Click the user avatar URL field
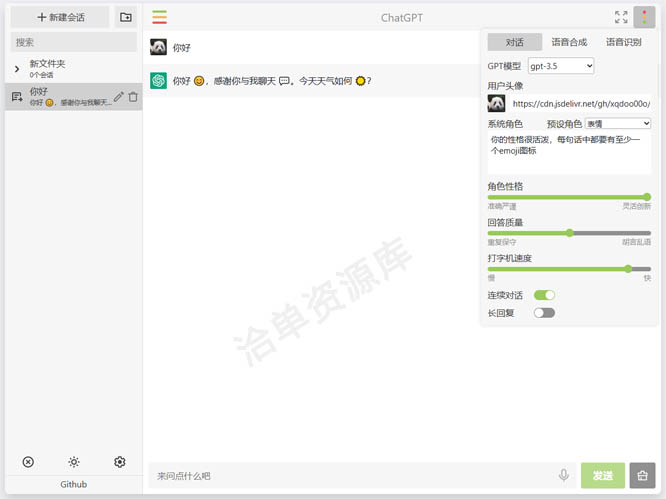 581,104
